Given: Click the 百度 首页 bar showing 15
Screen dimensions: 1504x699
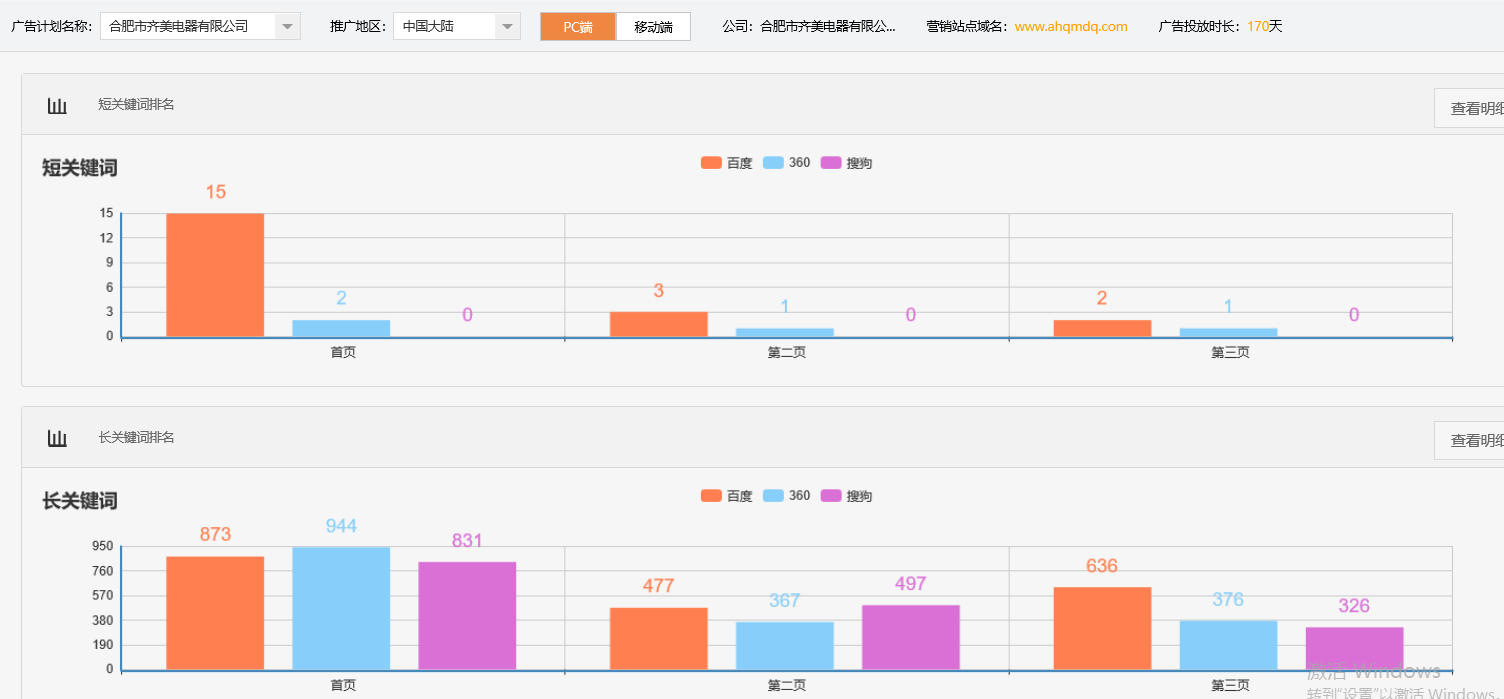Looking at the screenshot, I should click(215, 275).
